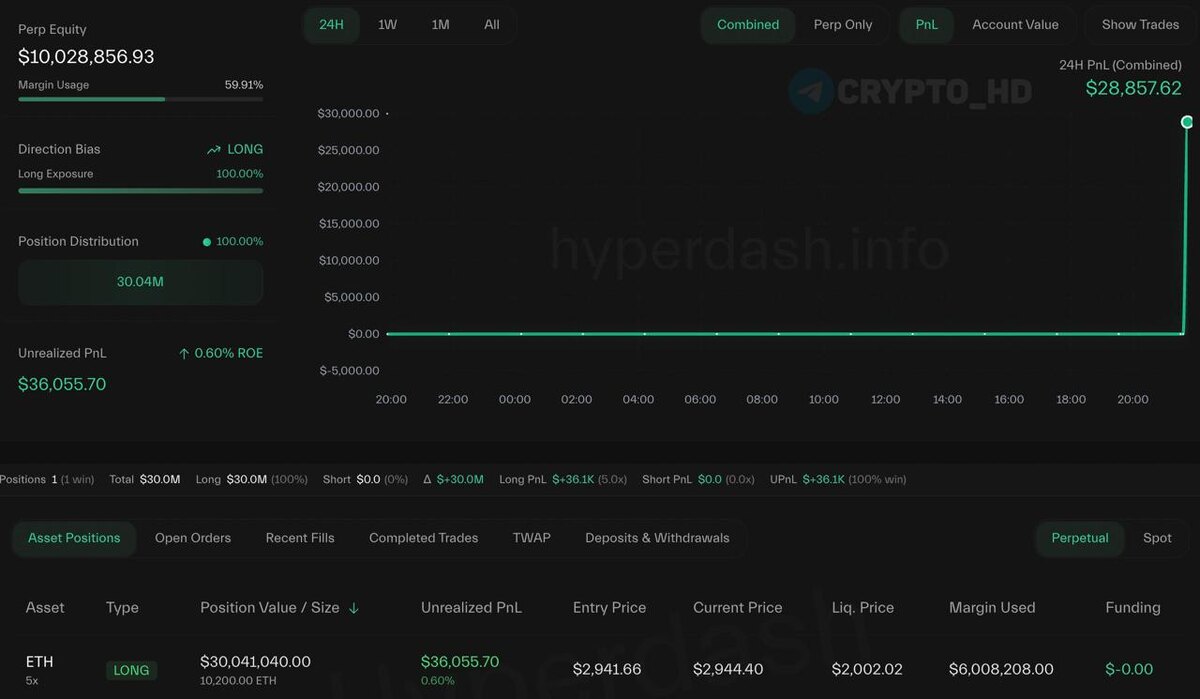Click the Unrealized PnL $36,055.70 summary
The image size is (1200, 699).
(62, 384)
